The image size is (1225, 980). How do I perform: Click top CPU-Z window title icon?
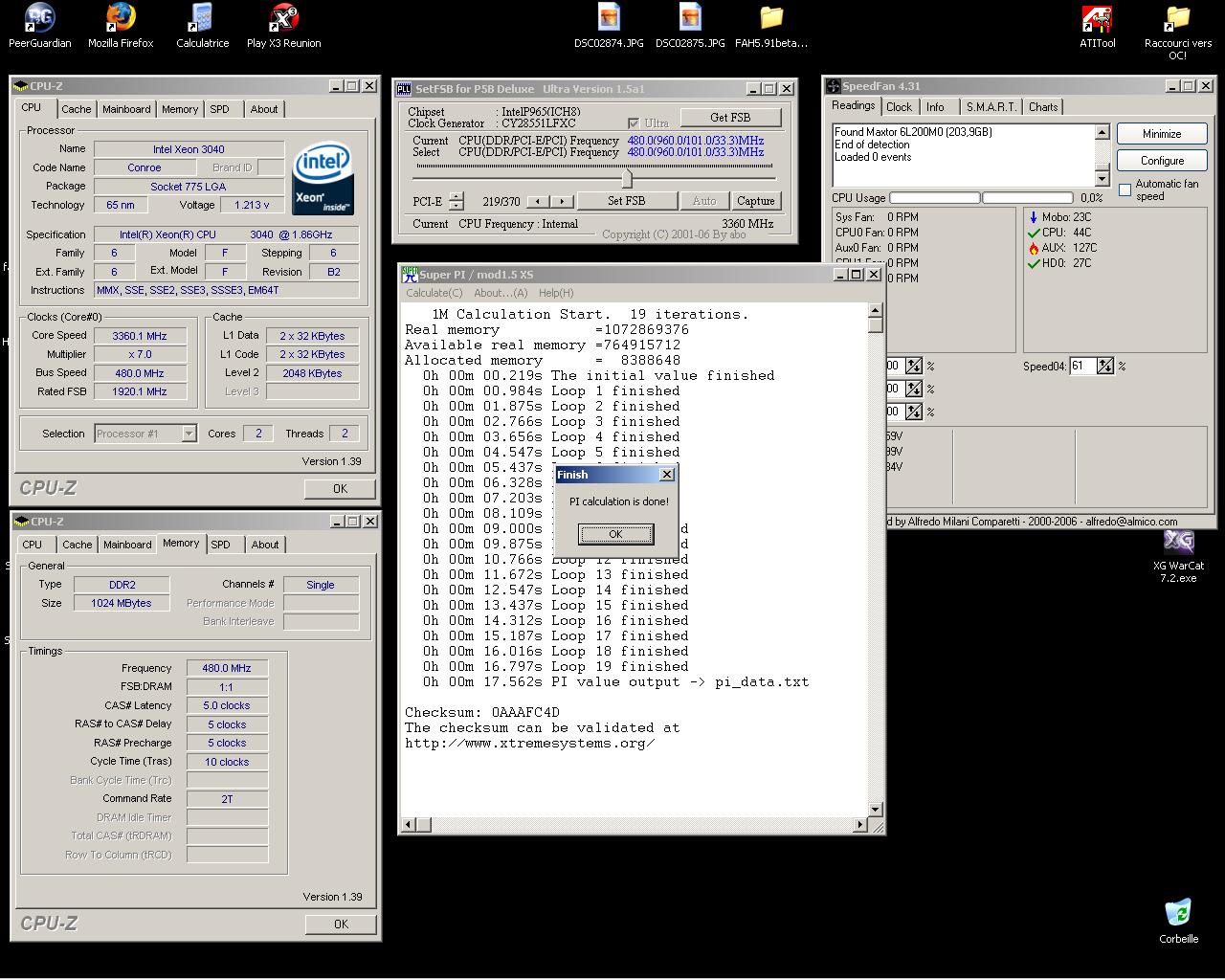click(21, 86)
